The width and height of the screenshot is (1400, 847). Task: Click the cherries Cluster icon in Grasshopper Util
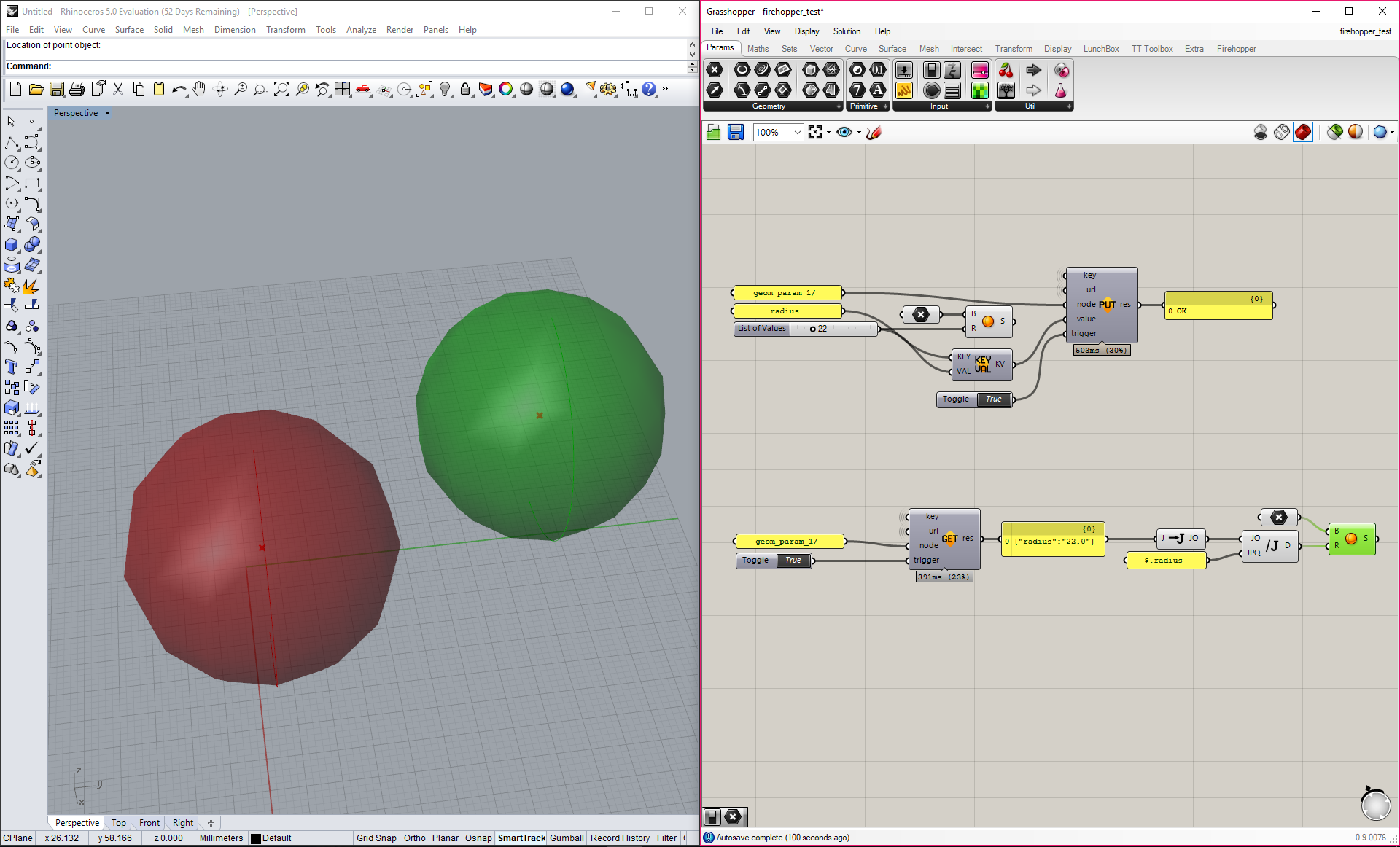pos(1006,70)
